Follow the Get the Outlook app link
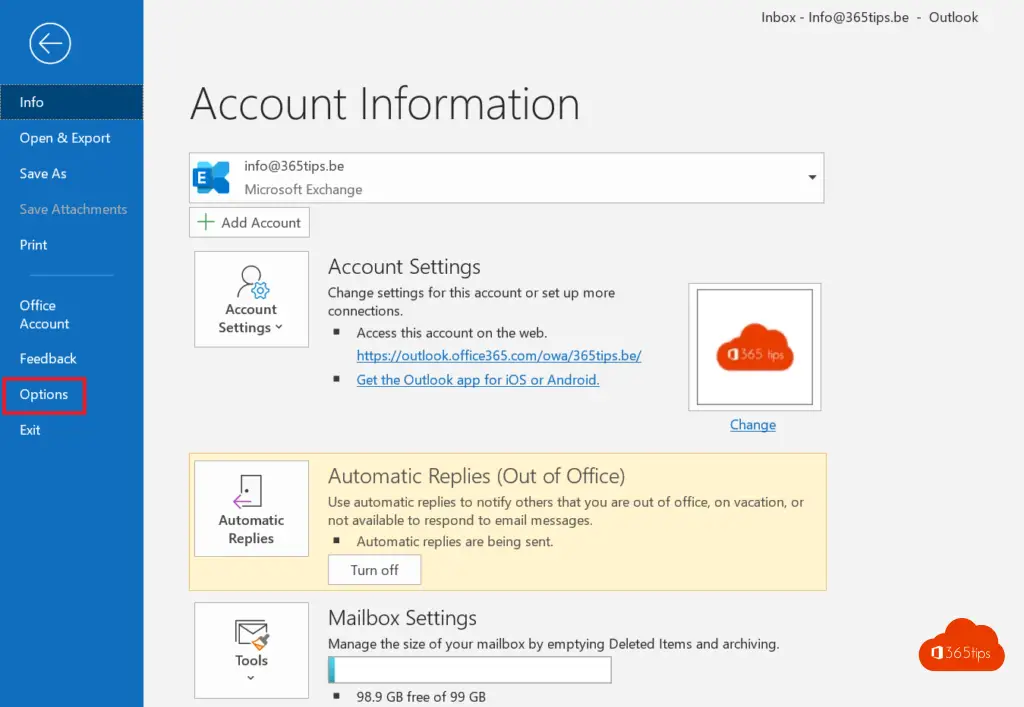 477,380
